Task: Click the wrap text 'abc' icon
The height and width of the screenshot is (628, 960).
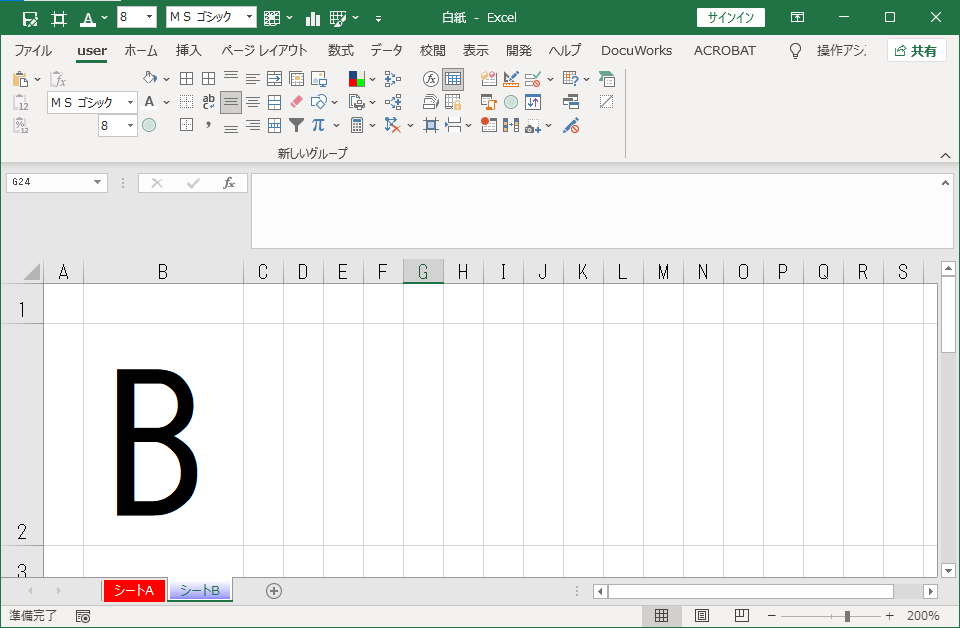Action: pos(209,102)
